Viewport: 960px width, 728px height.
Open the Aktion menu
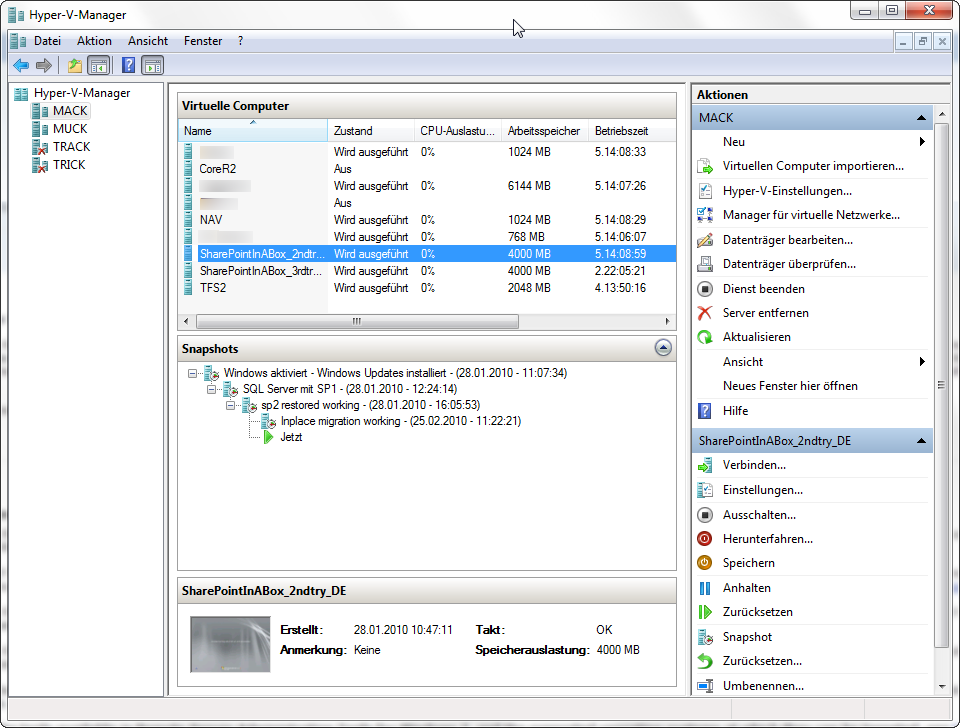click(x=94, y=41)
